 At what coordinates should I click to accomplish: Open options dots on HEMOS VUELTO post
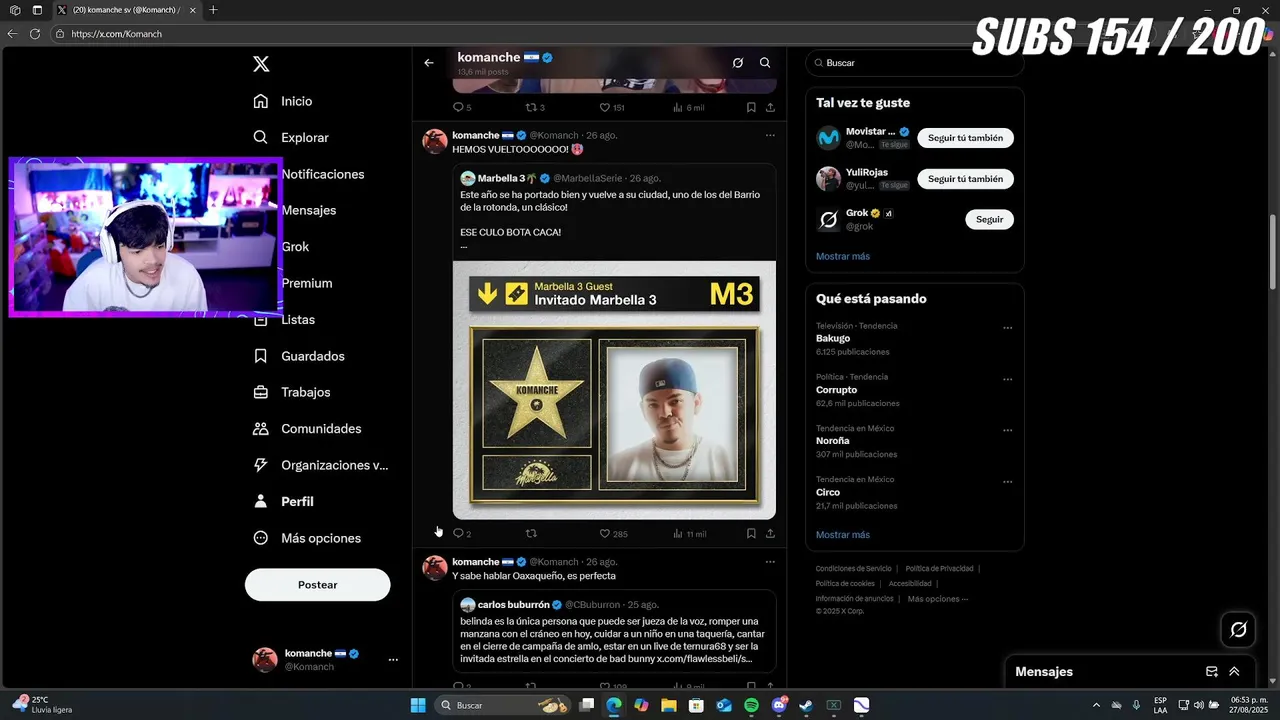click(770, 135)
